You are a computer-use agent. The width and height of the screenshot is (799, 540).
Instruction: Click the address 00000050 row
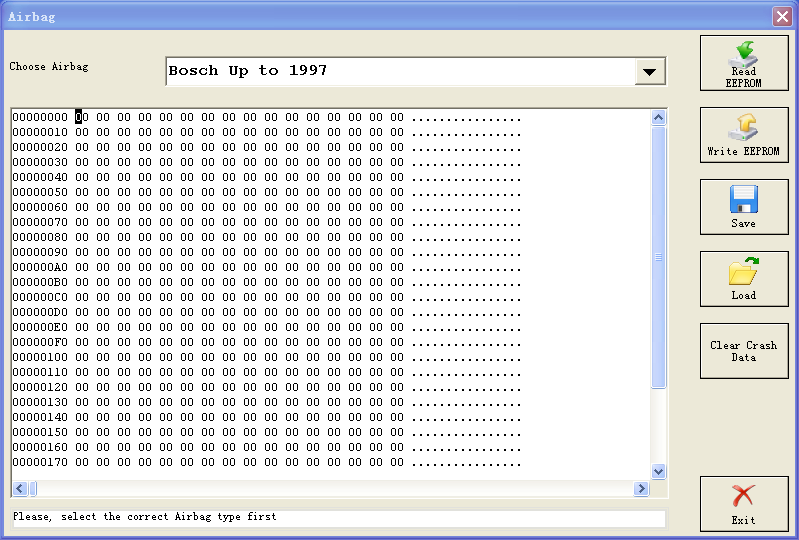pos(267,193)
